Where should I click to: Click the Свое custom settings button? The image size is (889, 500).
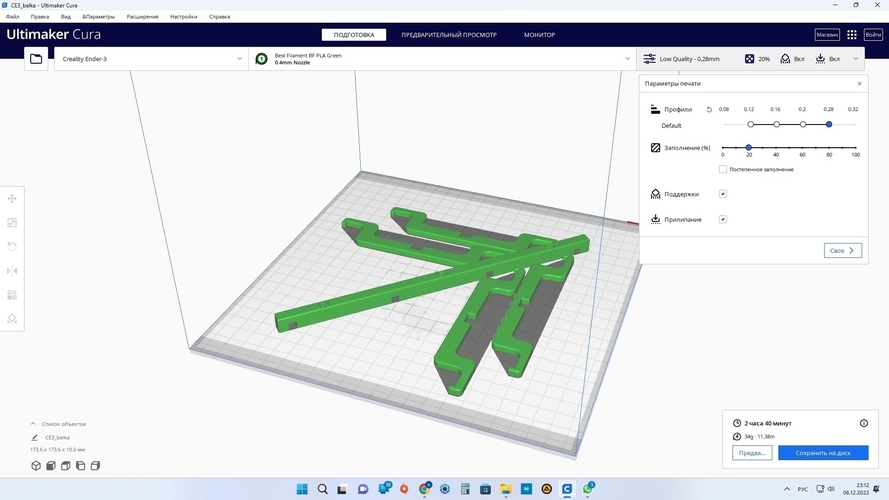click(x=843, y=251)
